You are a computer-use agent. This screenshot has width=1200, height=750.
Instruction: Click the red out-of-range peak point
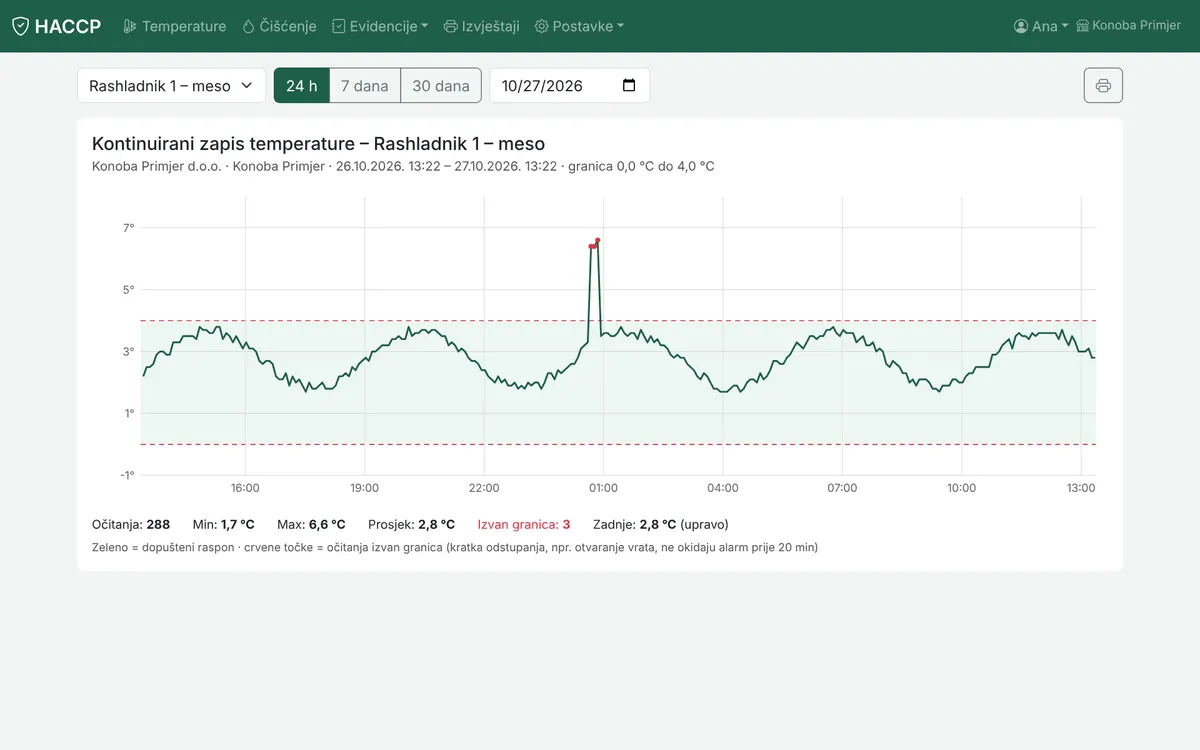597,240
